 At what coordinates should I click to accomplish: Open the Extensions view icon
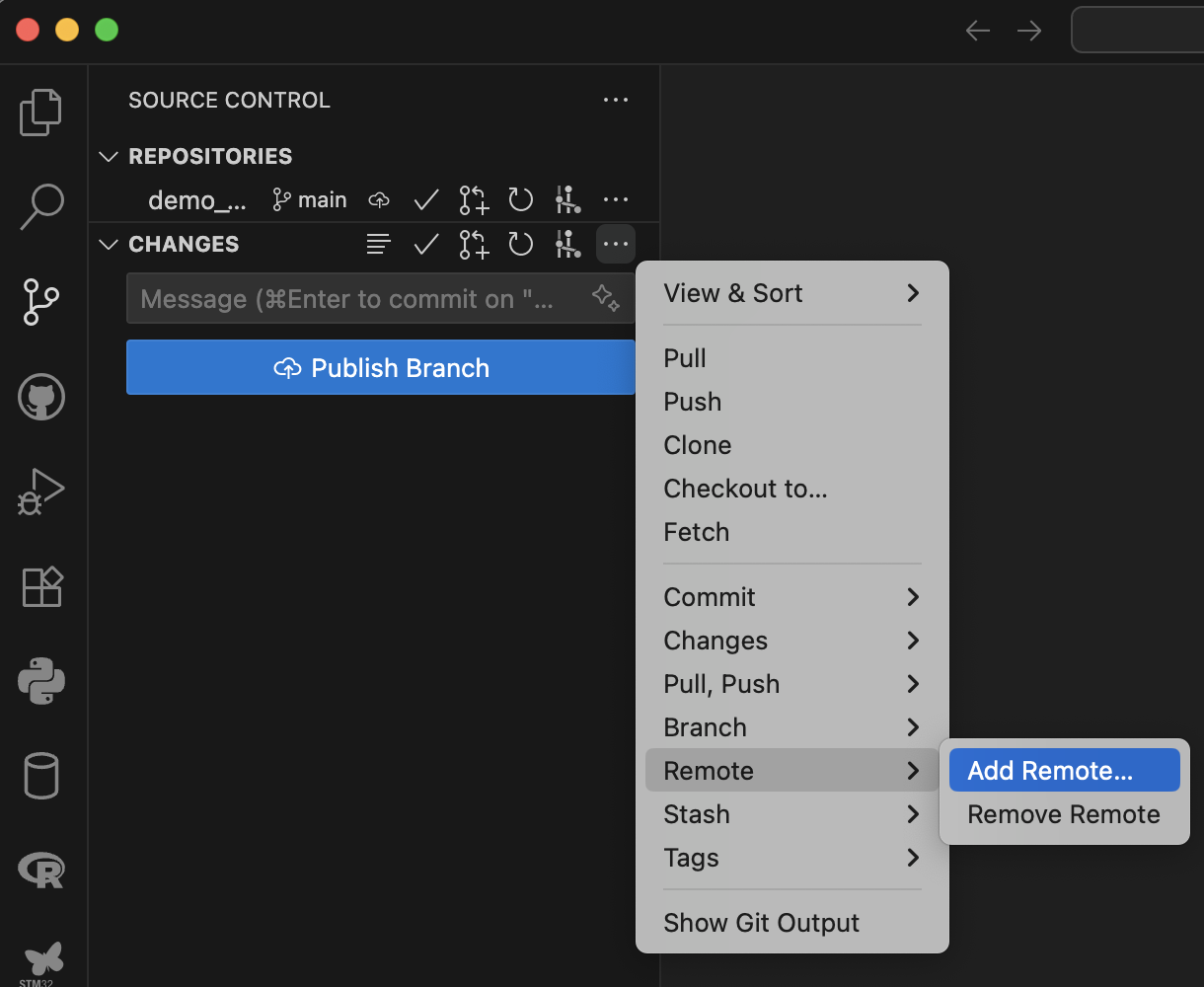(x=40, y=586)
